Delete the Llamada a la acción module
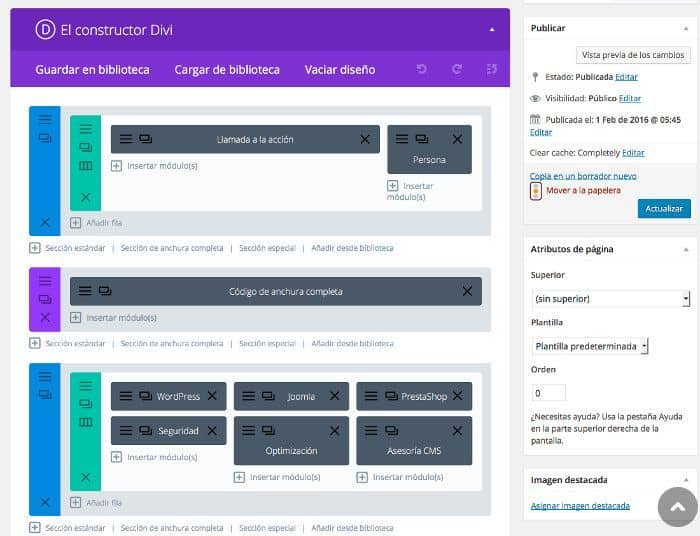This screenshot has height=536, width=700. coord(365,139)
